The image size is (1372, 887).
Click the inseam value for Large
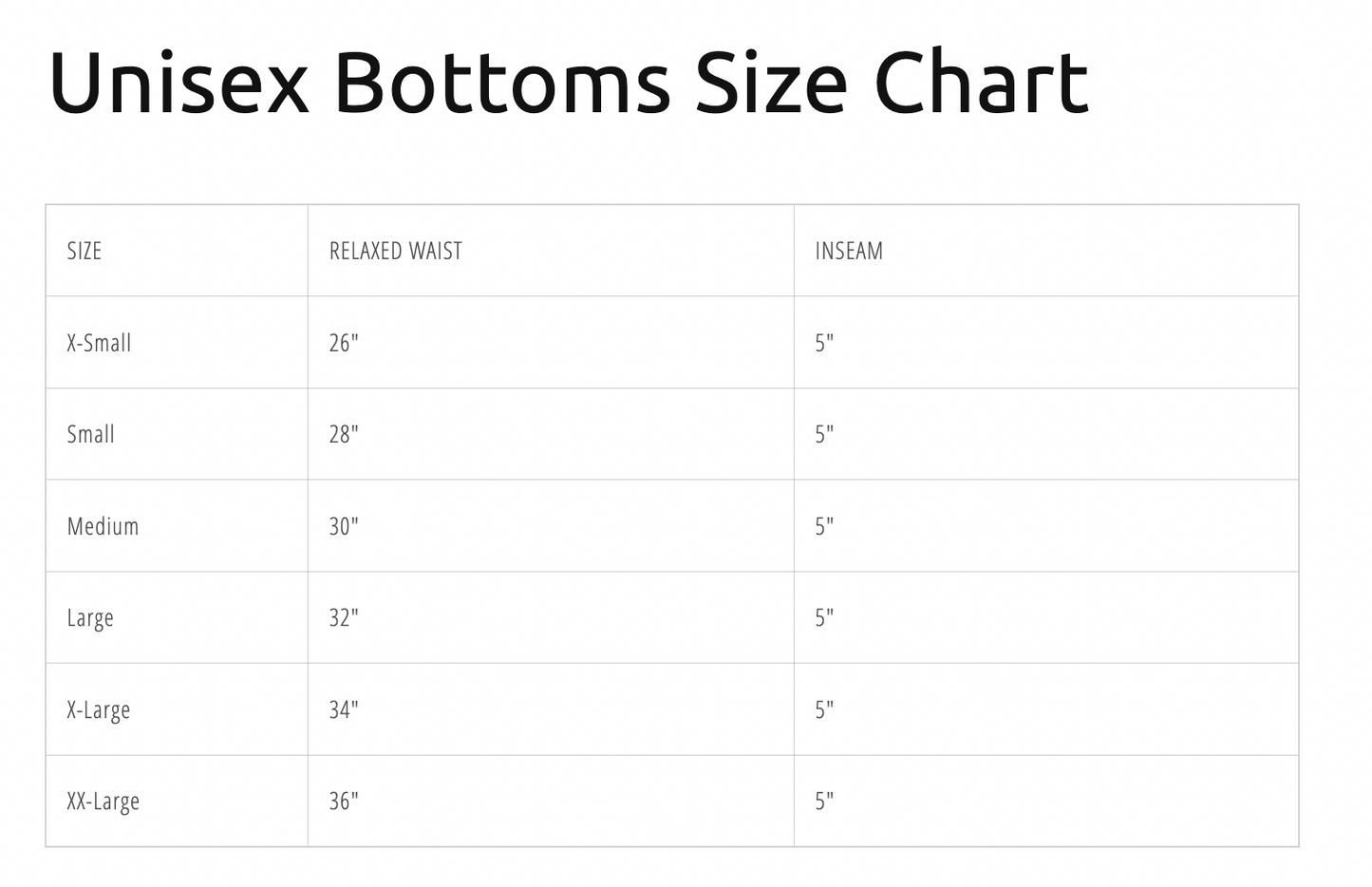(x=824, y=618)
